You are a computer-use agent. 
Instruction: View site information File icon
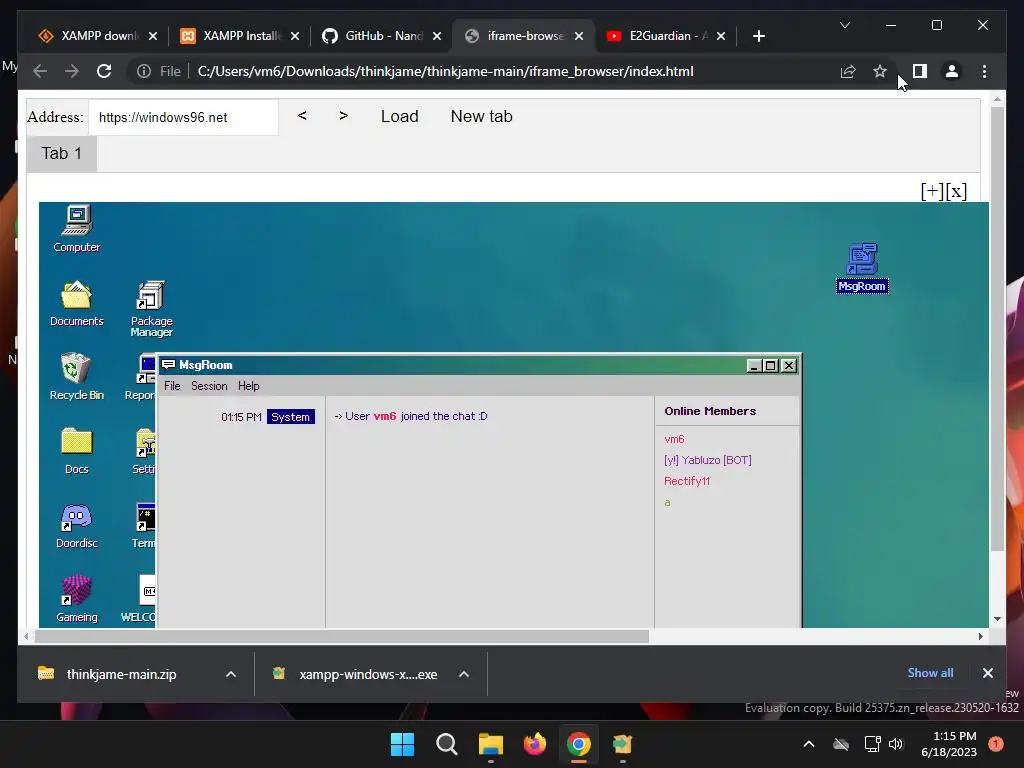(x=159, y=71)
